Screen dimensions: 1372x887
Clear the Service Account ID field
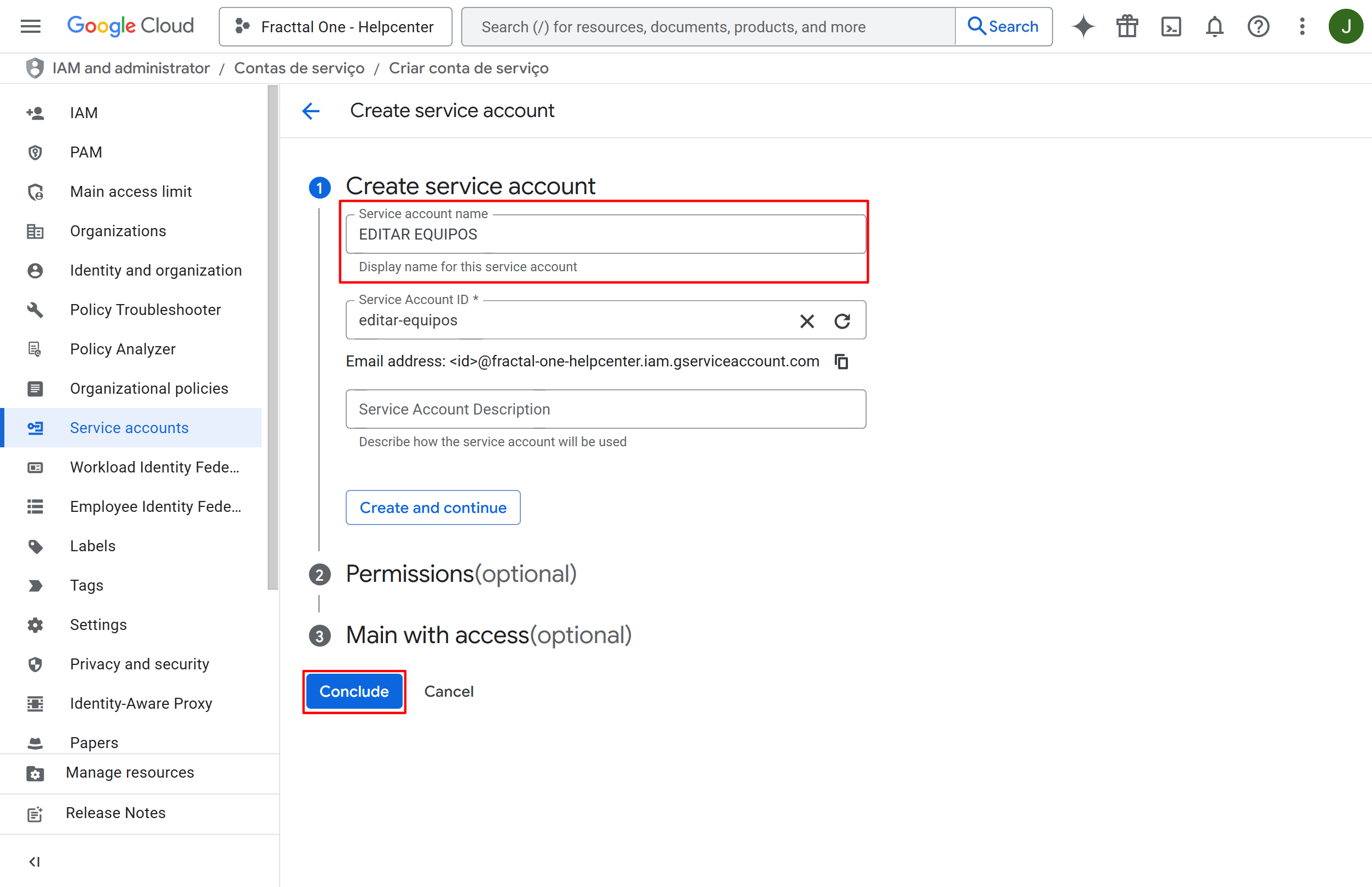click(x=807, y=321)
